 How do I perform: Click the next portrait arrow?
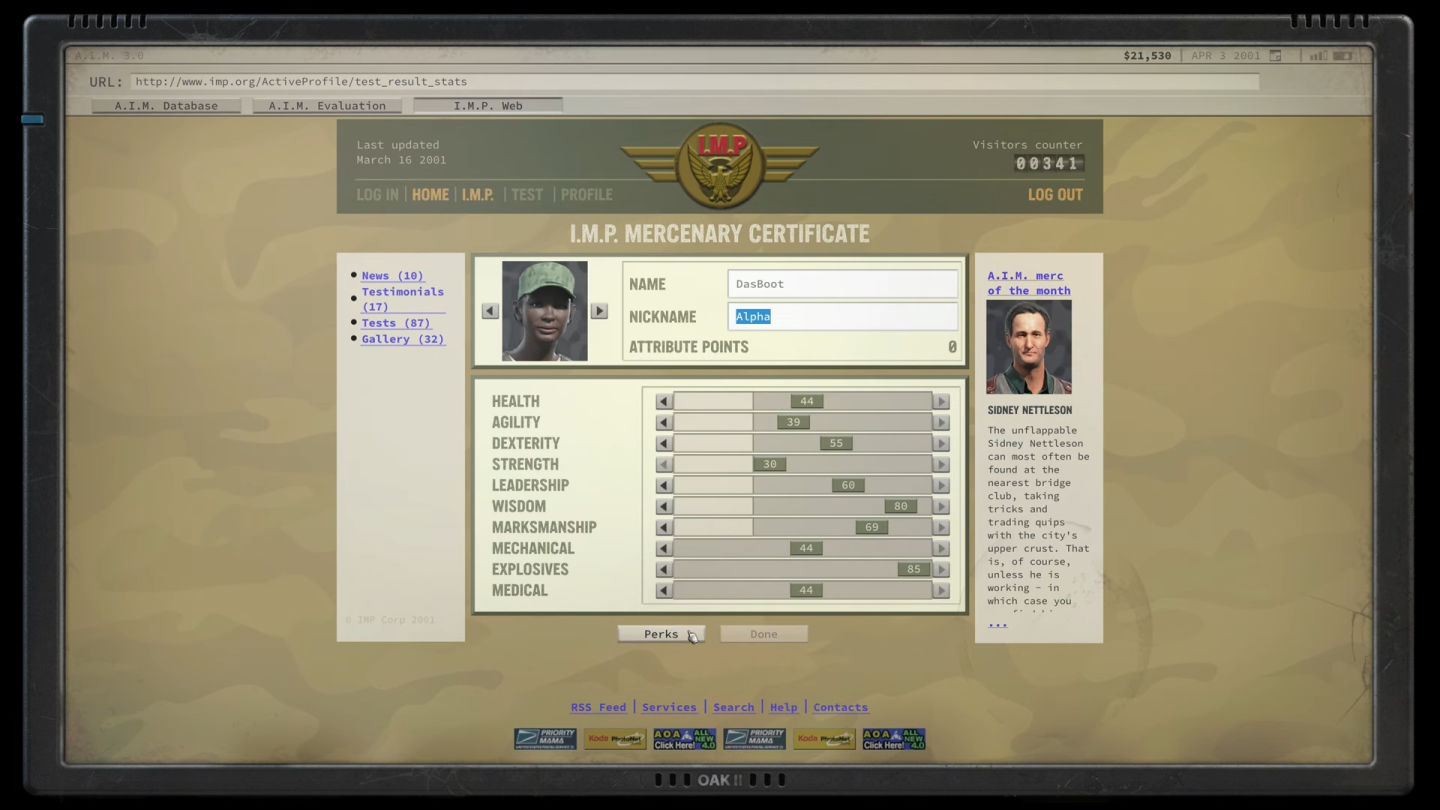click(x=599, y=311)
